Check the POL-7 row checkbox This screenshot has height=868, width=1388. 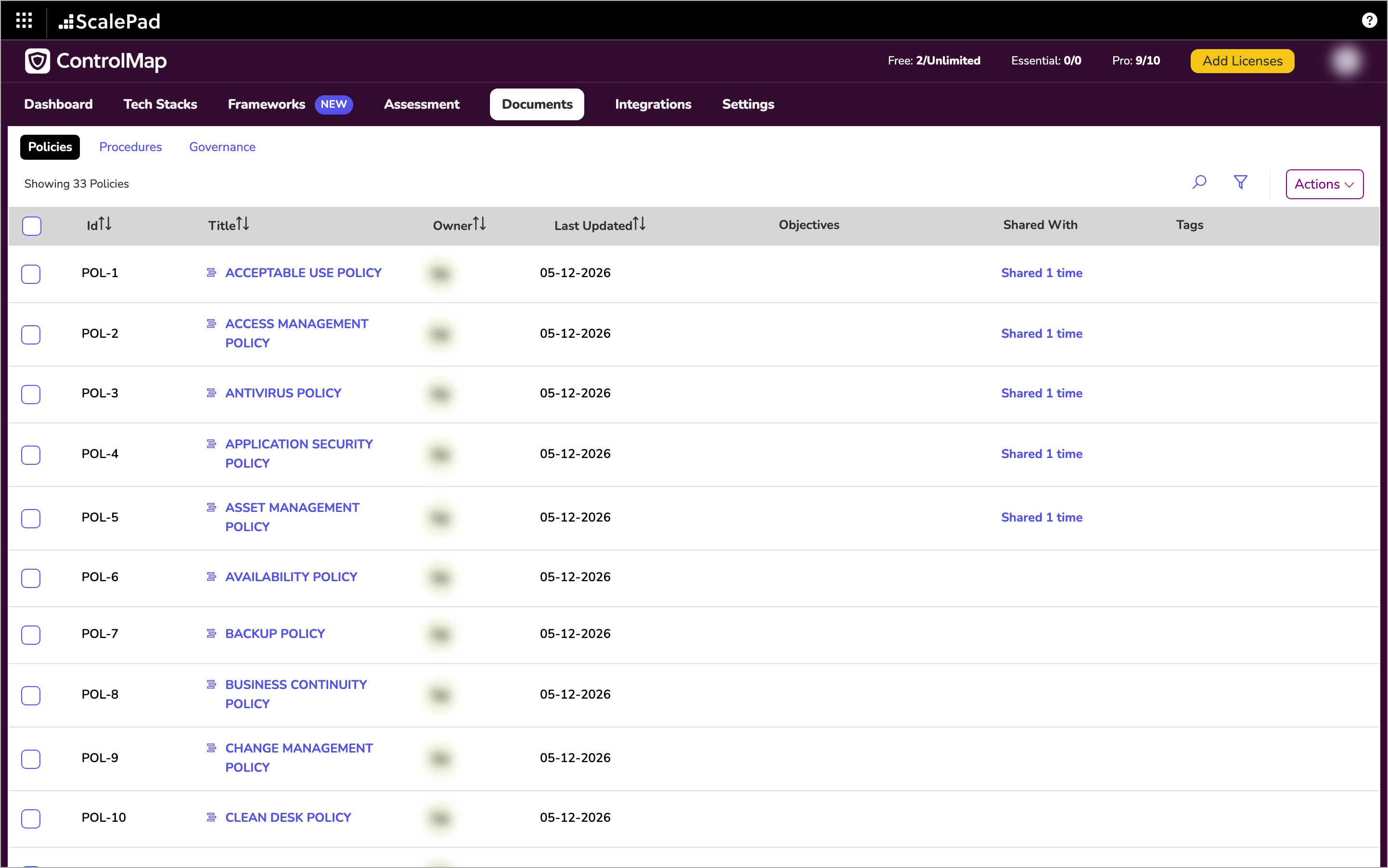[31, 635]
